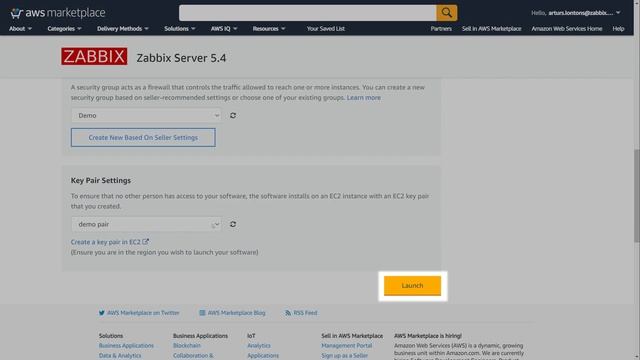Open the AWS Marketplace Blog link
The image size is (640, 360).
pyautogui.click(x=236, y=313)
